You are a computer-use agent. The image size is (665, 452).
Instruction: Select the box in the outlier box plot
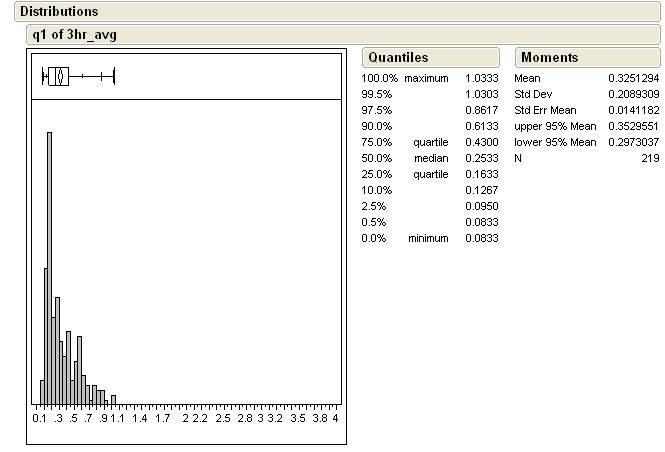[58, 75]
